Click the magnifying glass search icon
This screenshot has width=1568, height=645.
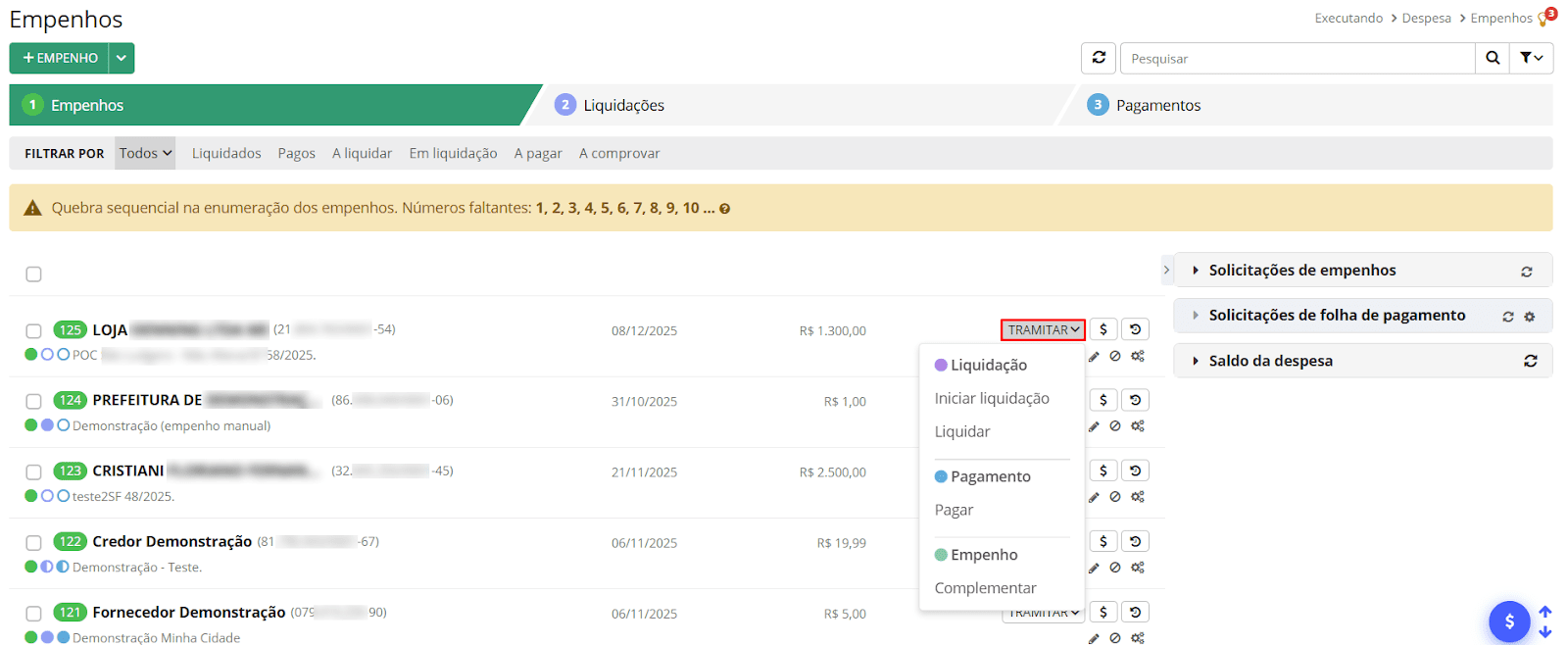(x=1492, y=58)
